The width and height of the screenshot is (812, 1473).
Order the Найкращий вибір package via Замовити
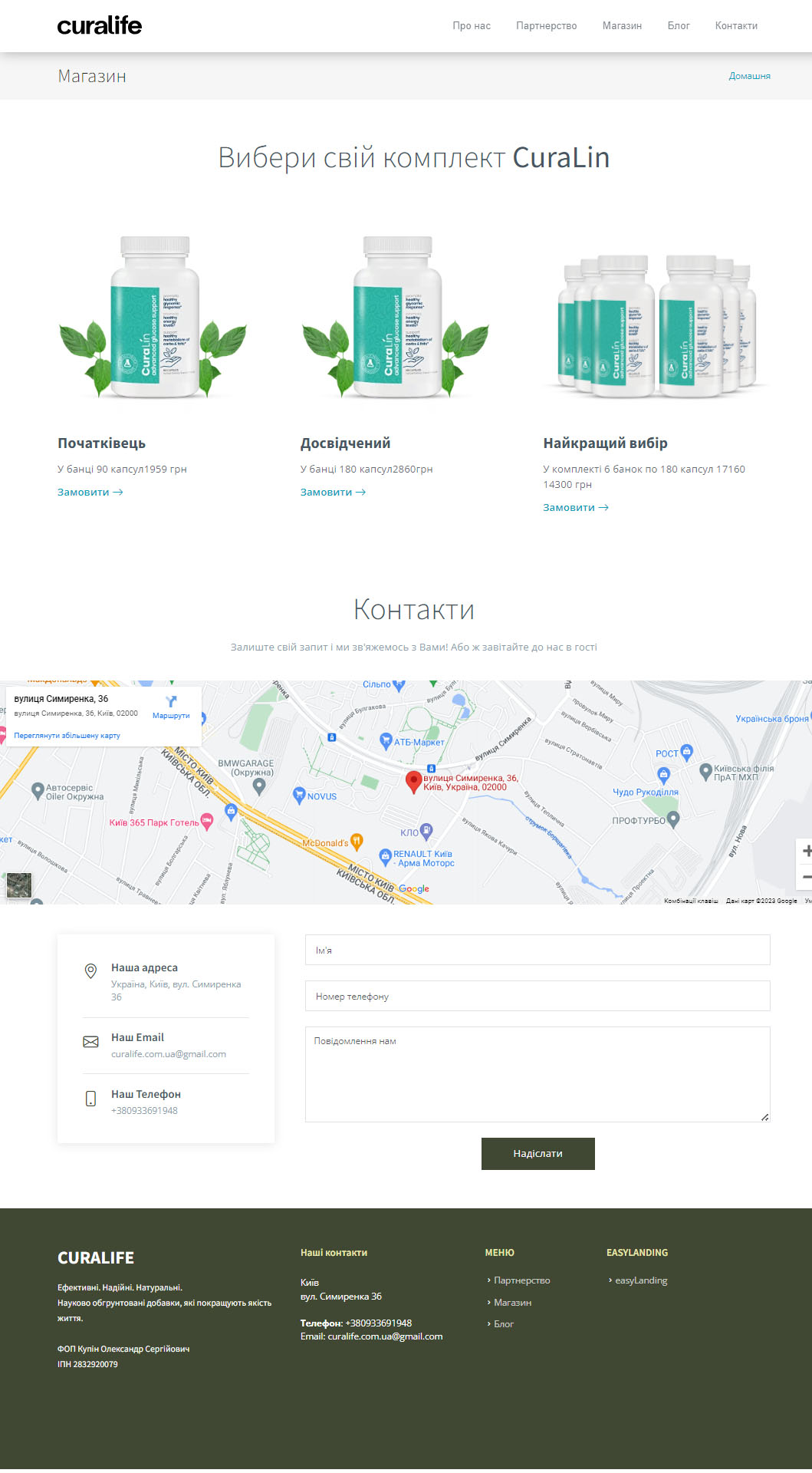576,508
